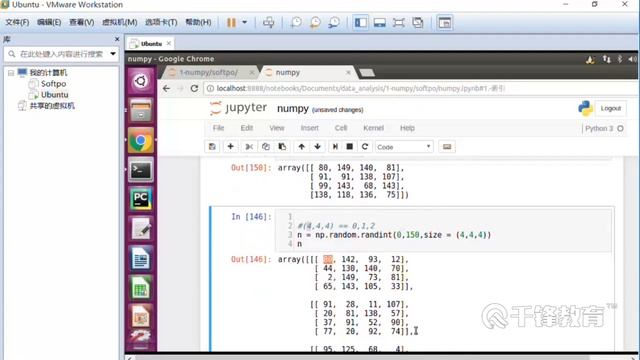Screen dimensions: 640x360
Task: Click the Jupyter logo link
Action: [x=238, y=108]
